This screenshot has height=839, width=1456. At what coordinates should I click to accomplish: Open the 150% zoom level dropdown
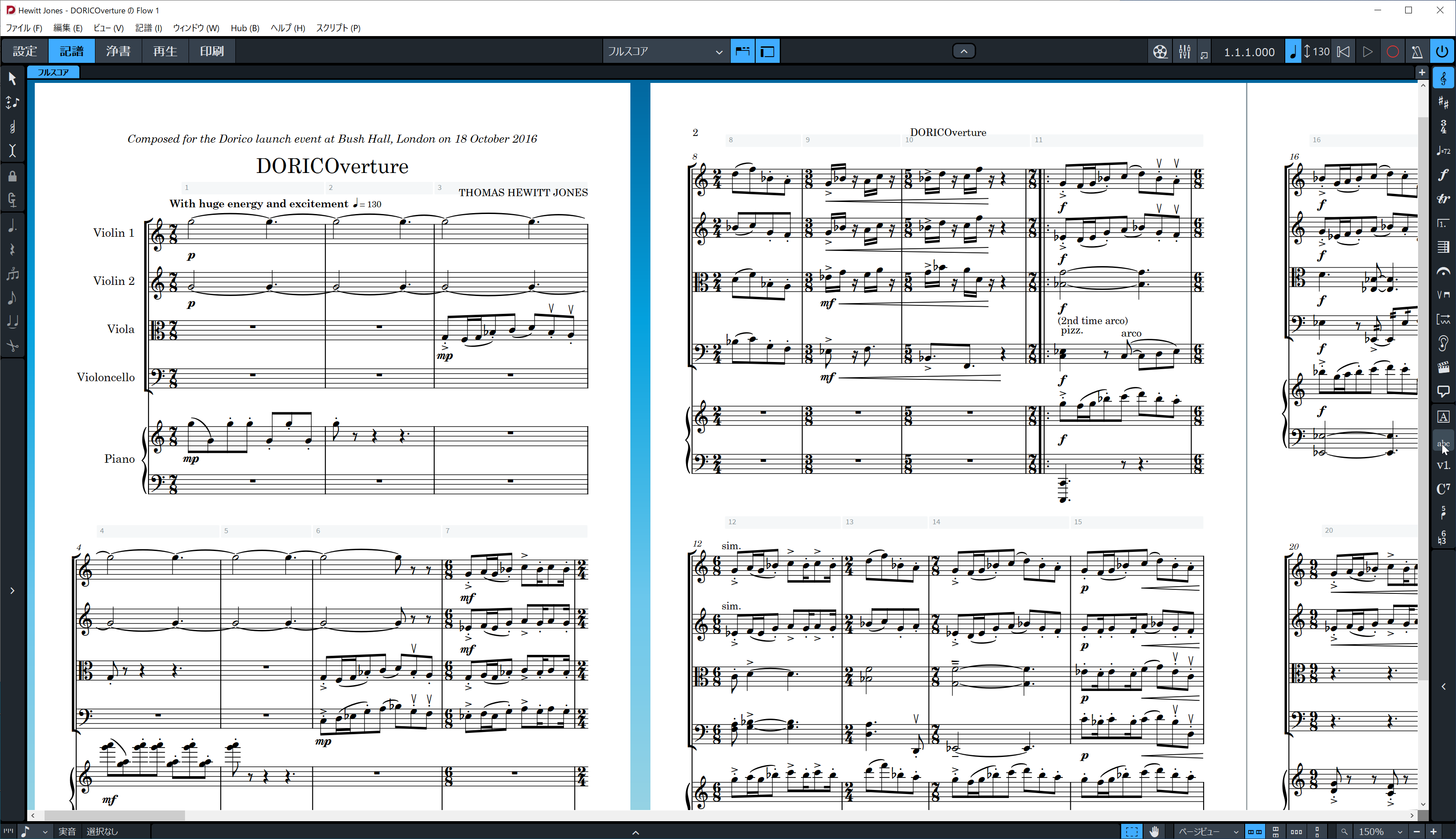pyautogui.click(x=1379, y=831)
